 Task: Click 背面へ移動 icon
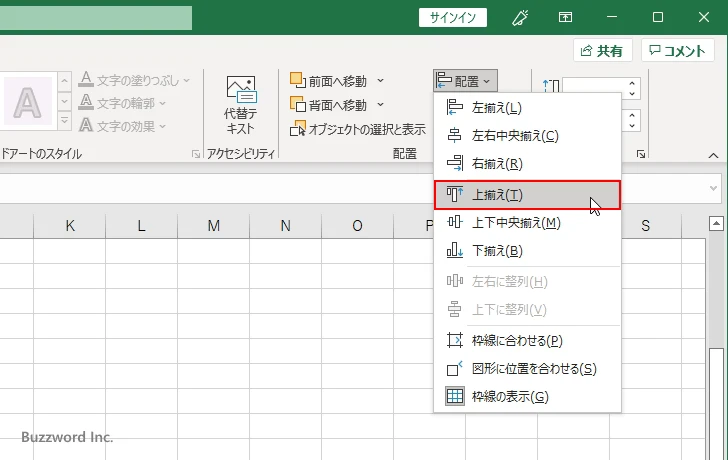tap(298, 104)
